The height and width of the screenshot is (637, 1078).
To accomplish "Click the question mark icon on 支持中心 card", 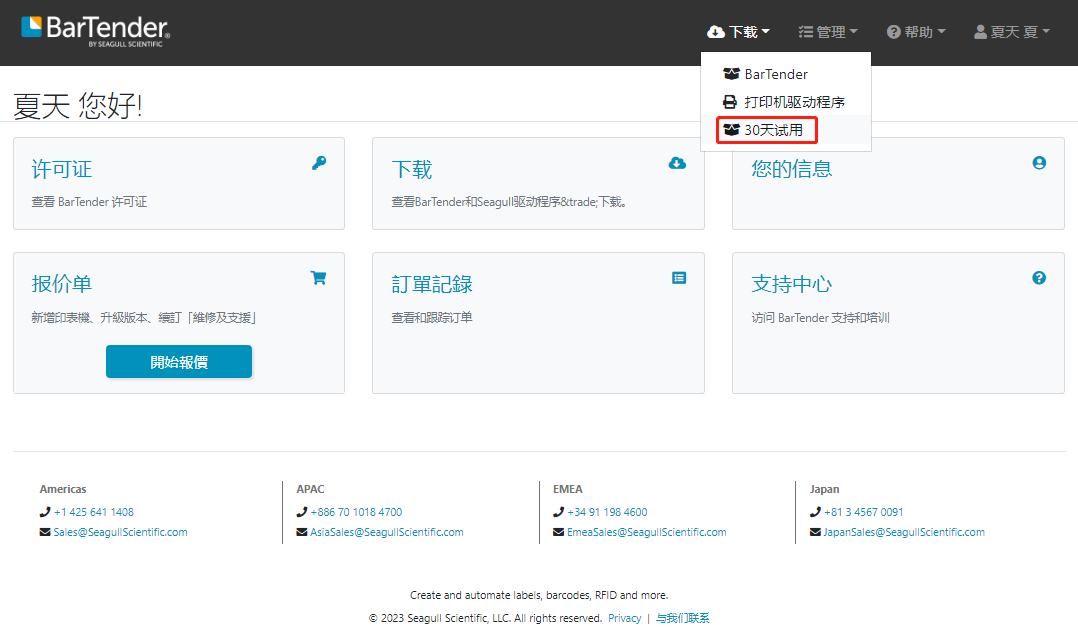I will pos(1040,278).
